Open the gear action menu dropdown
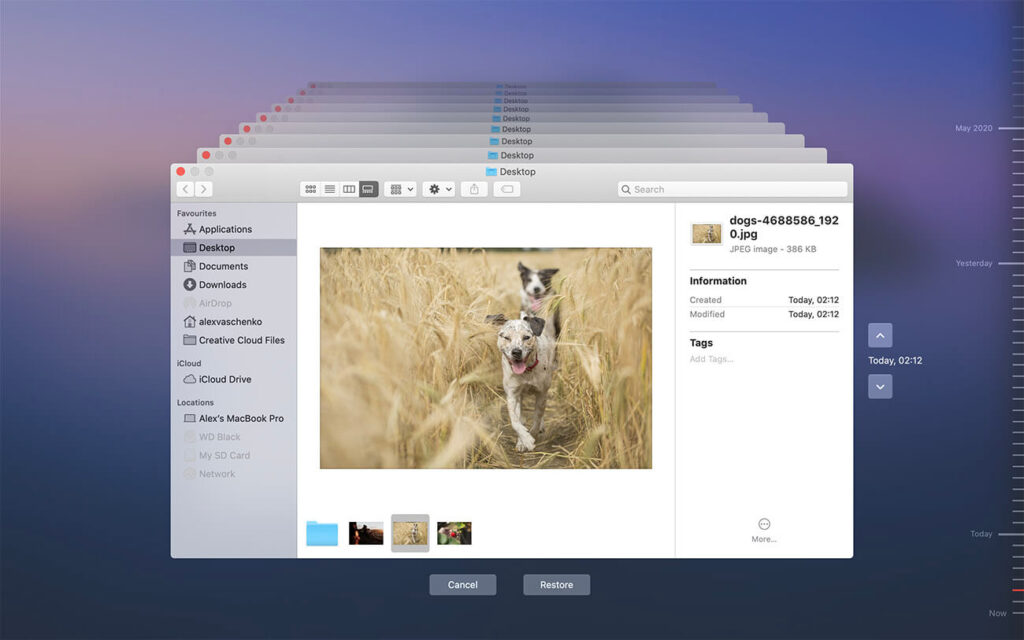This screenshot has height=640, width=1024. tap(438, 189)
